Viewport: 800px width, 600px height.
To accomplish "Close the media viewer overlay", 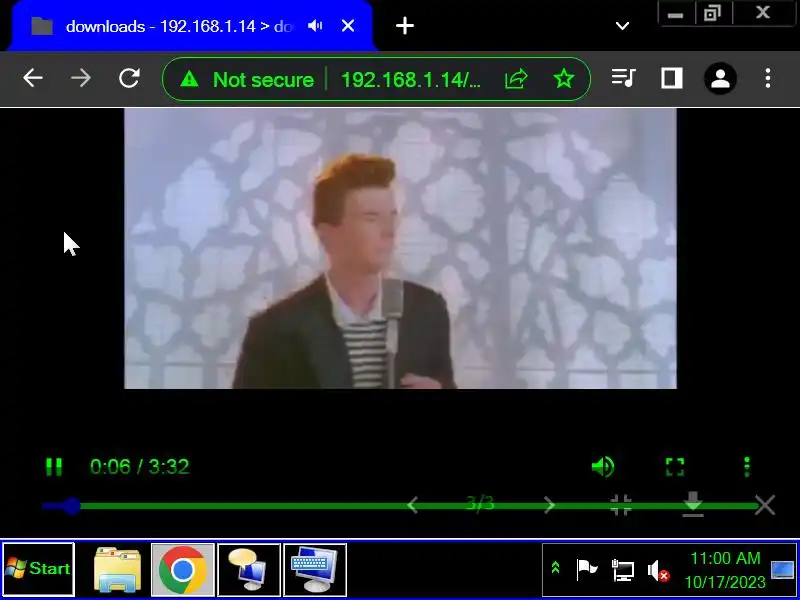I will tap(765, 505).
